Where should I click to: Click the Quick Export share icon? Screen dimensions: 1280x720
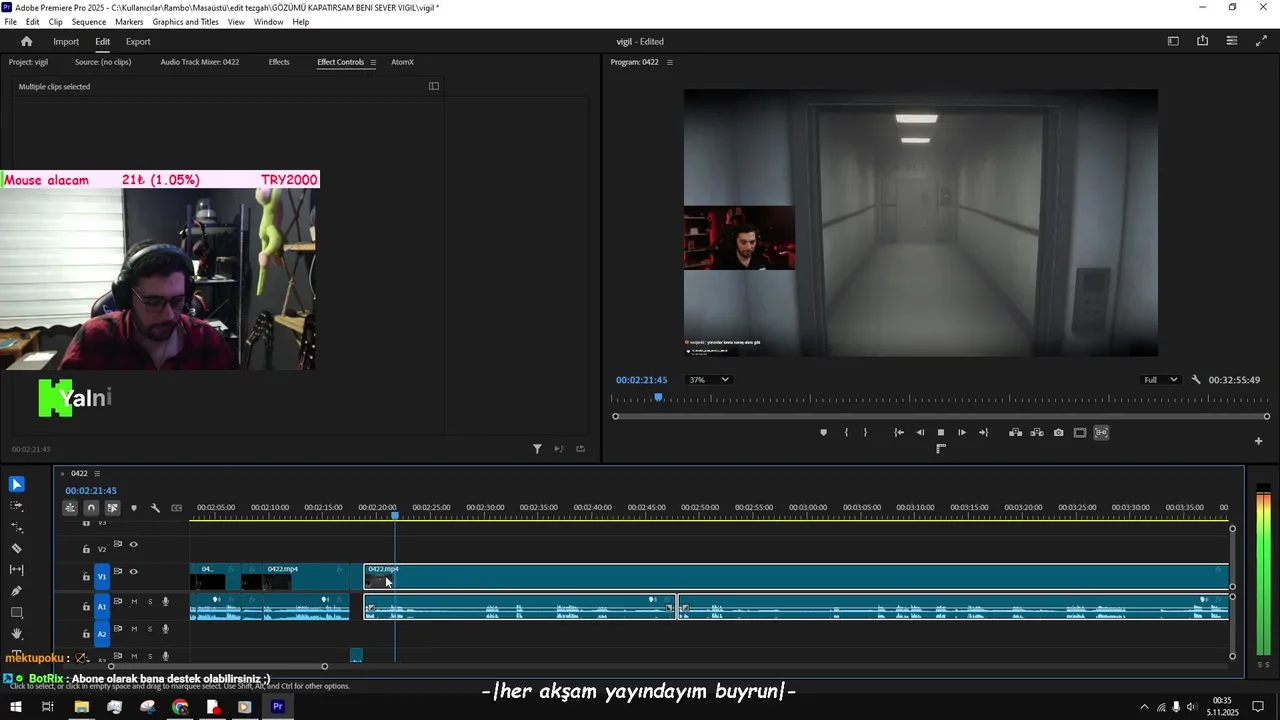[1202, 41]
